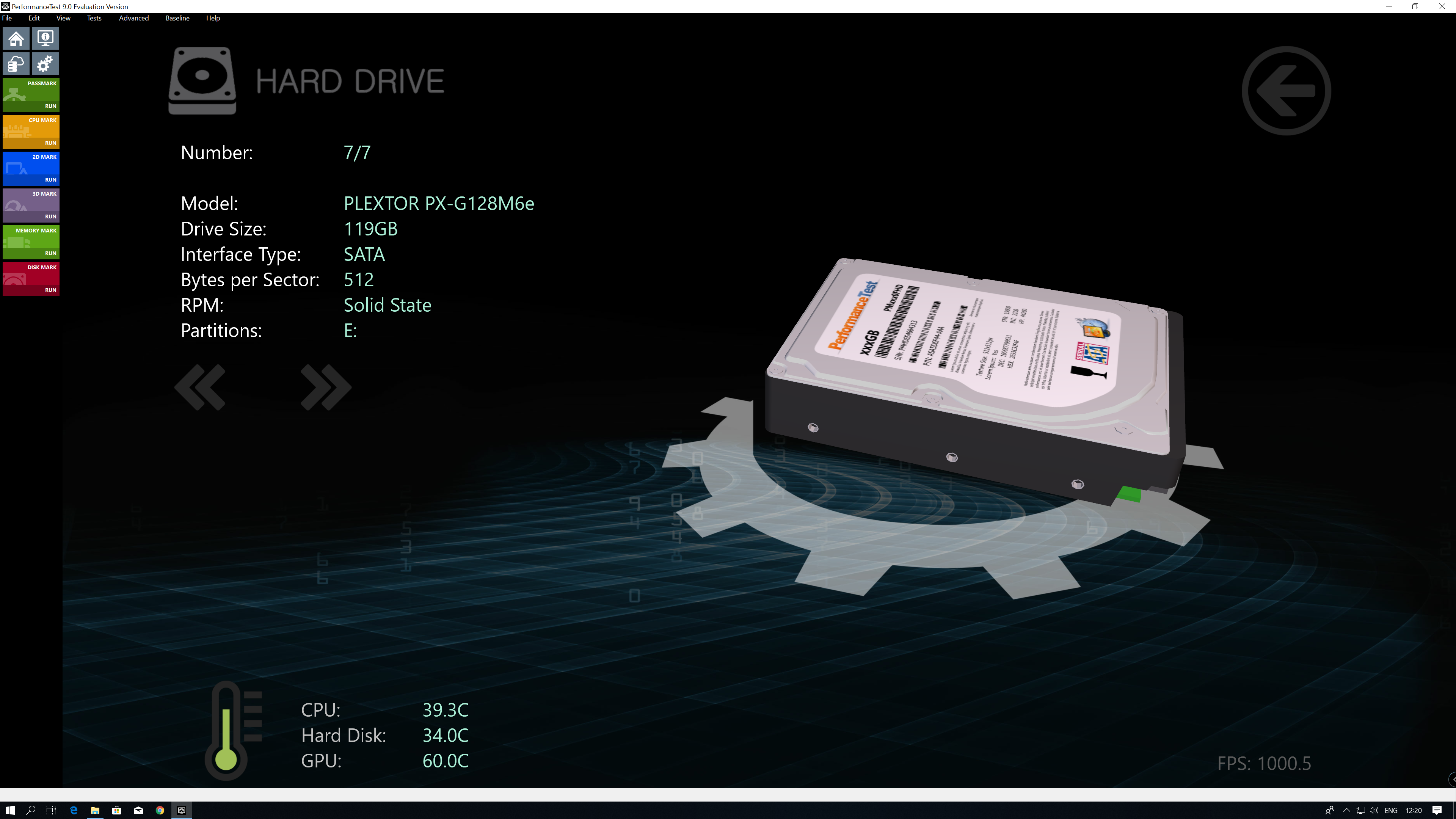Screen dimensions: 1456x819
Task: Click the cloud baseline upload icon
Action: click(x=16, y=64)
